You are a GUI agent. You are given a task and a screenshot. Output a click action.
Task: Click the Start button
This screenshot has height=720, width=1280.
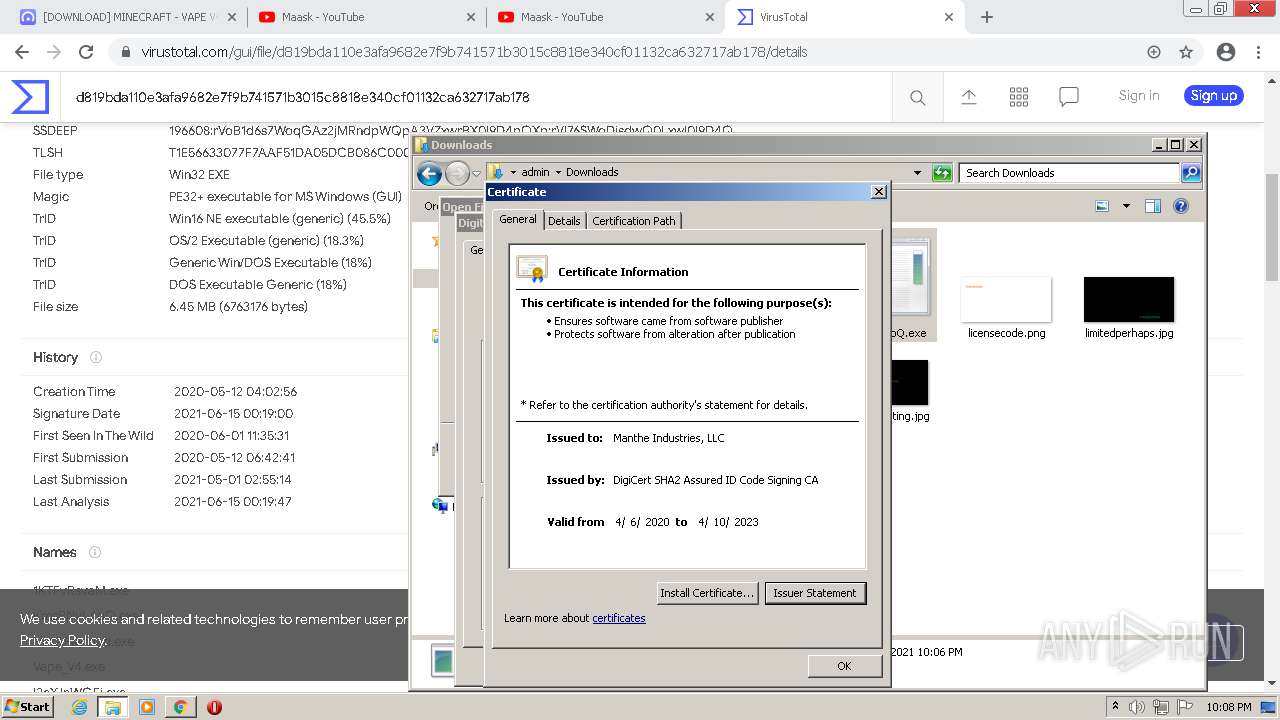pos(28,706)
